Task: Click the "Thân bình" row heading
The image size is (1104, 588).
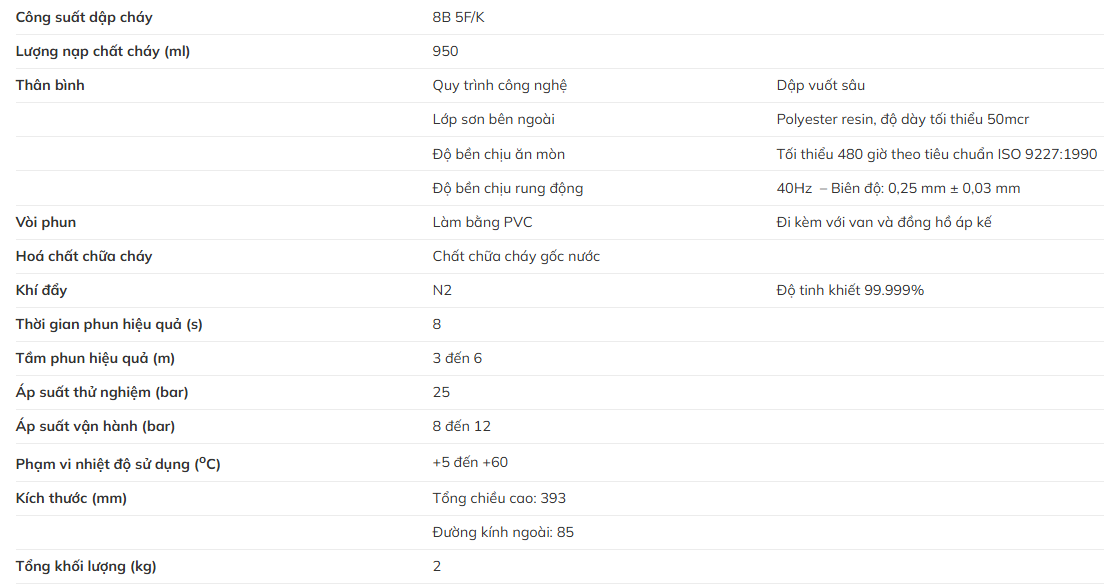Action: (50, 86)
